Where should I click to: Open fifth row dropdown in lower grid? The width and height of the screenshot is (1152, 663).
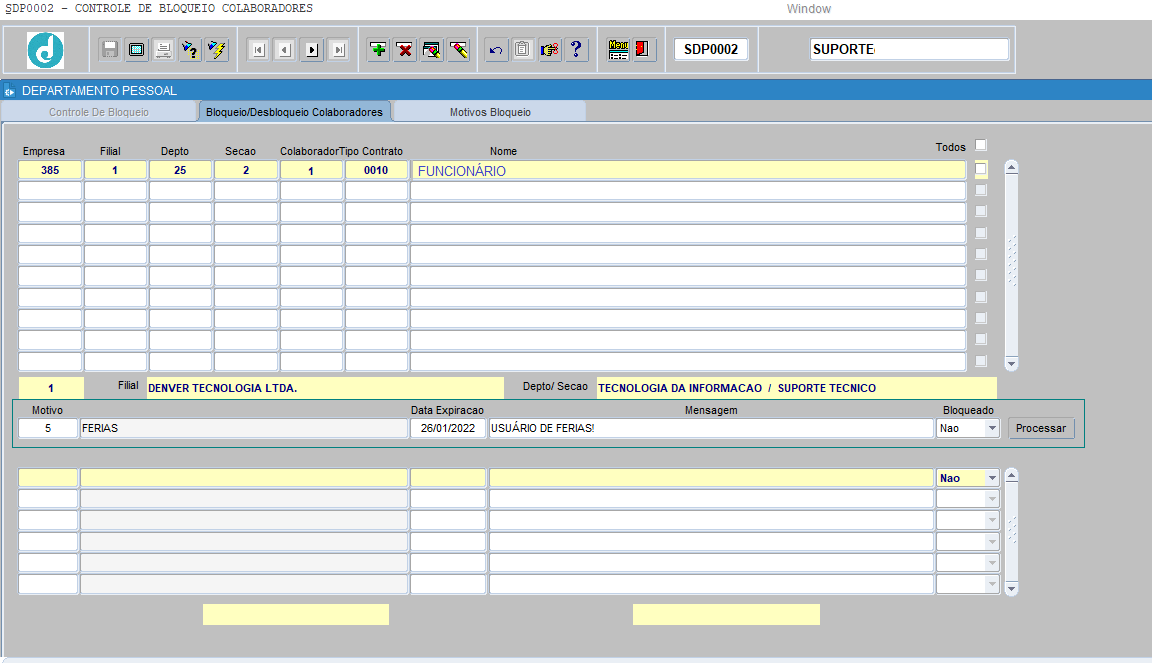click(x=993, y=563)
